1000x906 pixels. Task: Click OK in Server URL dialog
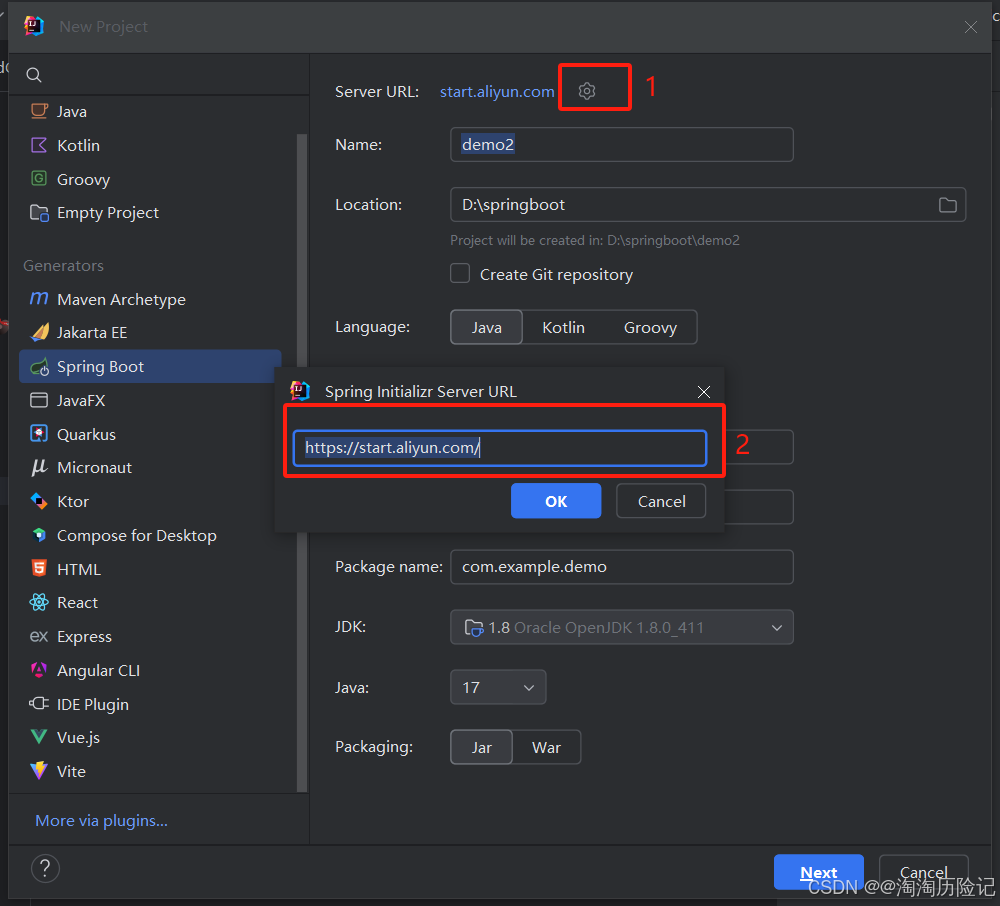(x=555, y=501)
